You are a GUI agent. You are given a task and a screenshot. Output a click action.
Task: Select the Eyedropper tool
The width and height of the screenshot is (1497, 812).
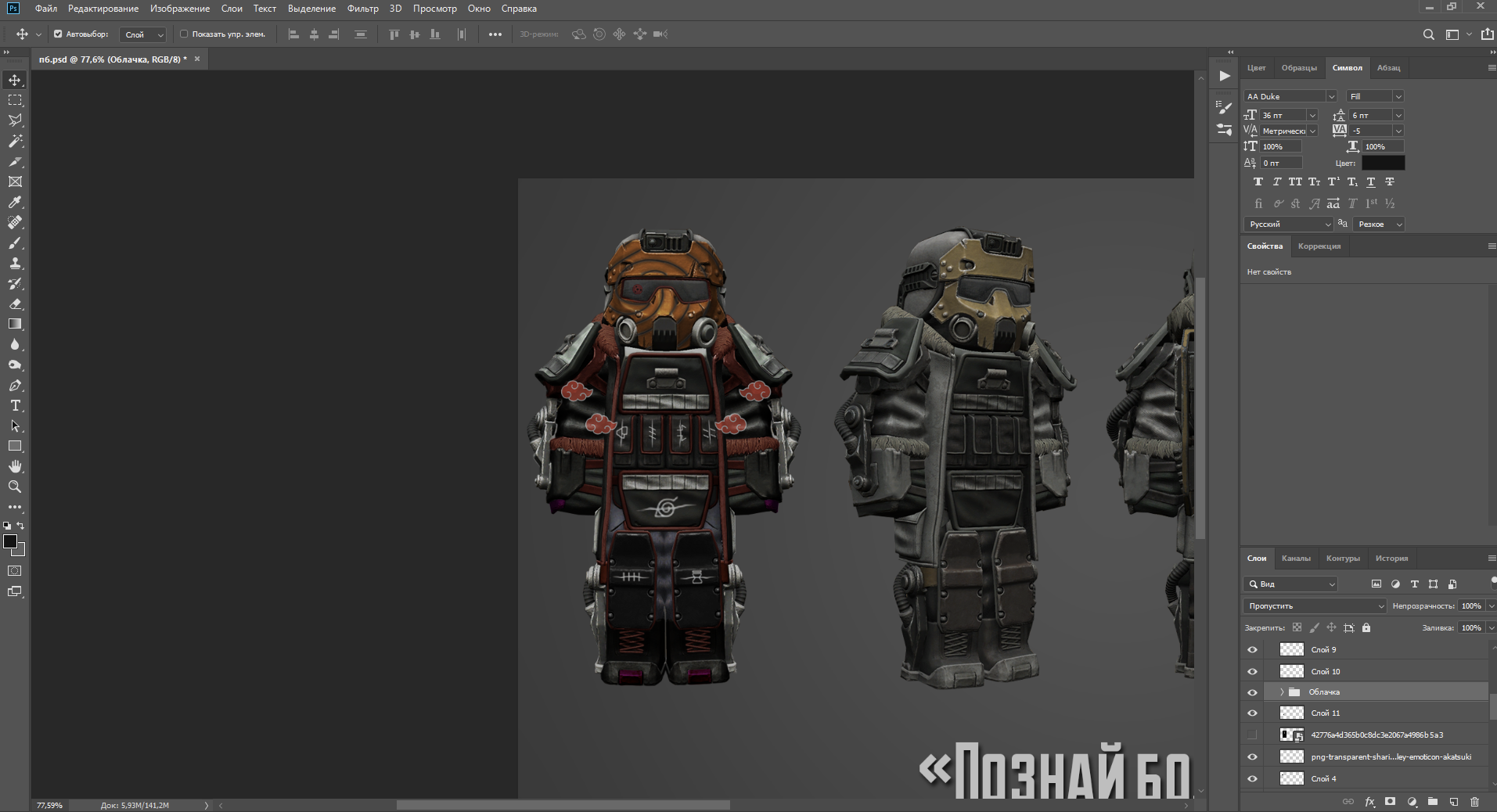tap(15, 202)
